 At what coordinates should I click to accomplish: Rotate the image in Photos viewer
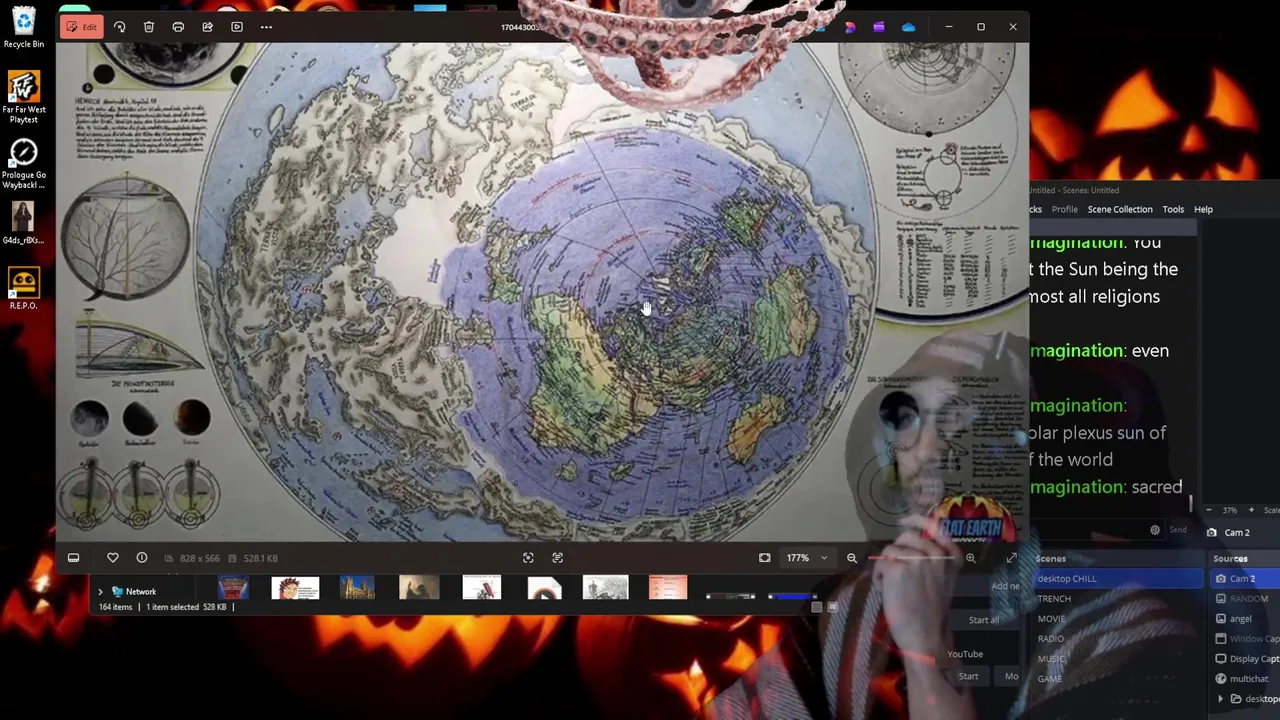[x=119, y=27]
